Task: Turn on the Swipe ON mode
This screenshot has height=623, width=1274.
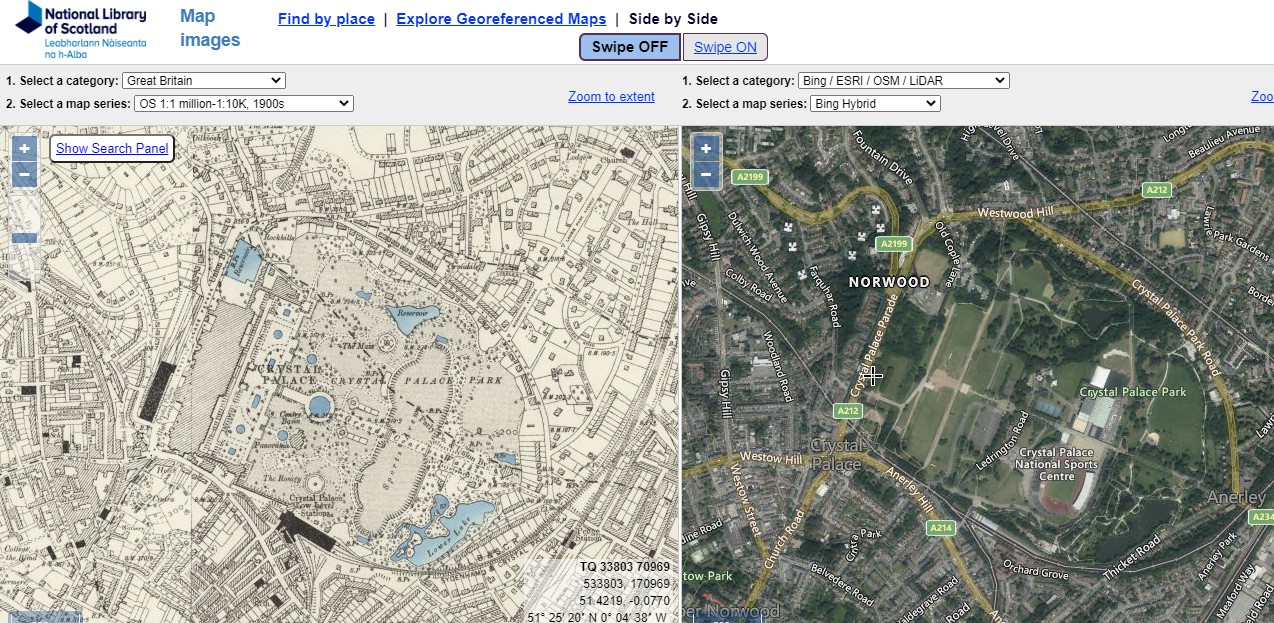Action: tap(725, 47)
